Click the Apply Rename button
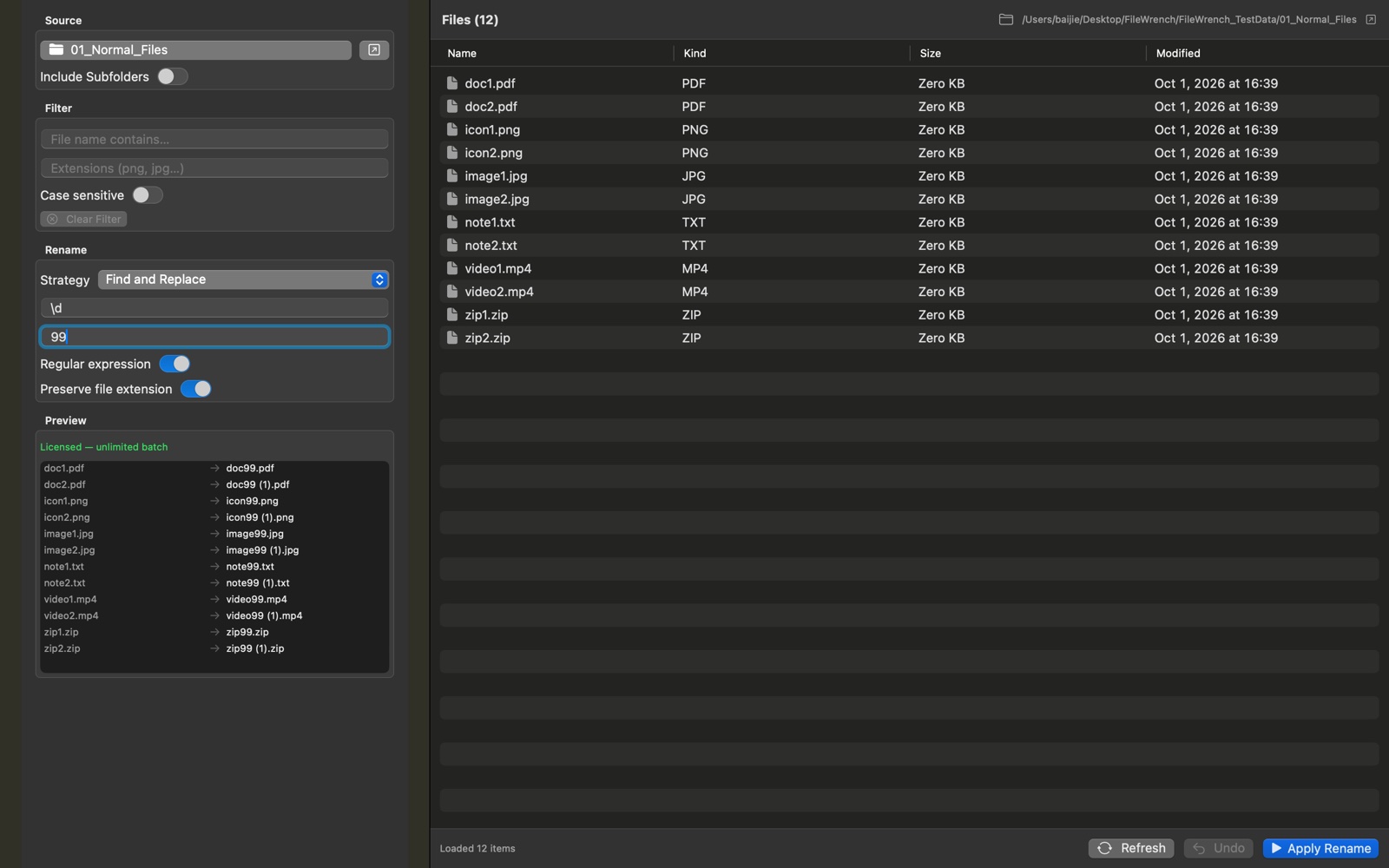The image size is (1389, 868). (1320, 848)
